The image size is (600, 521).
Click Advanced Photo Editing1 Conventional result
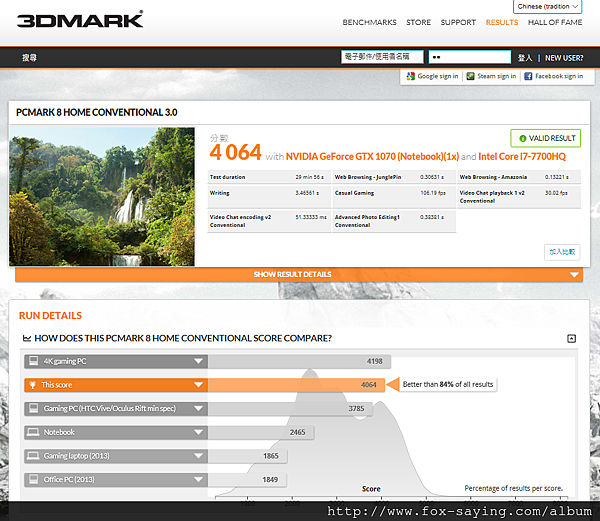pos(394,221)
